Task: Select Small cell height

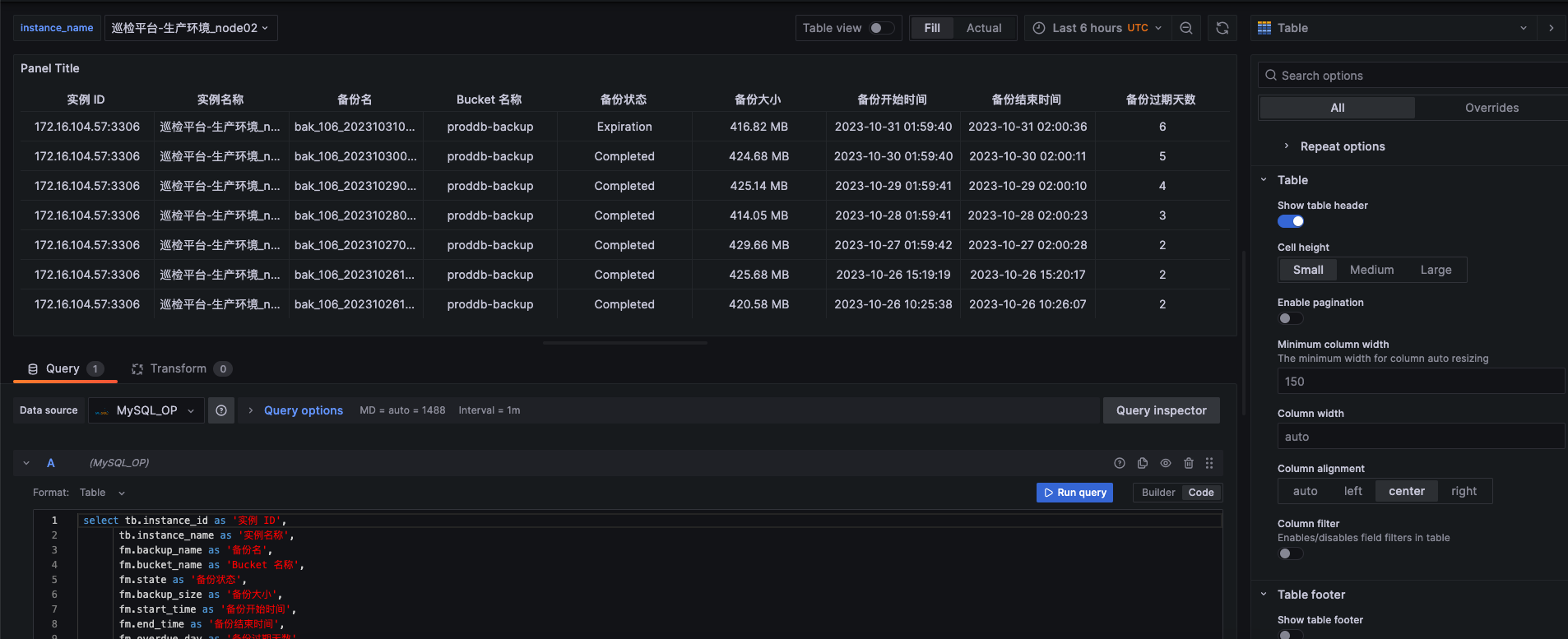Action: click(1308, 270)
